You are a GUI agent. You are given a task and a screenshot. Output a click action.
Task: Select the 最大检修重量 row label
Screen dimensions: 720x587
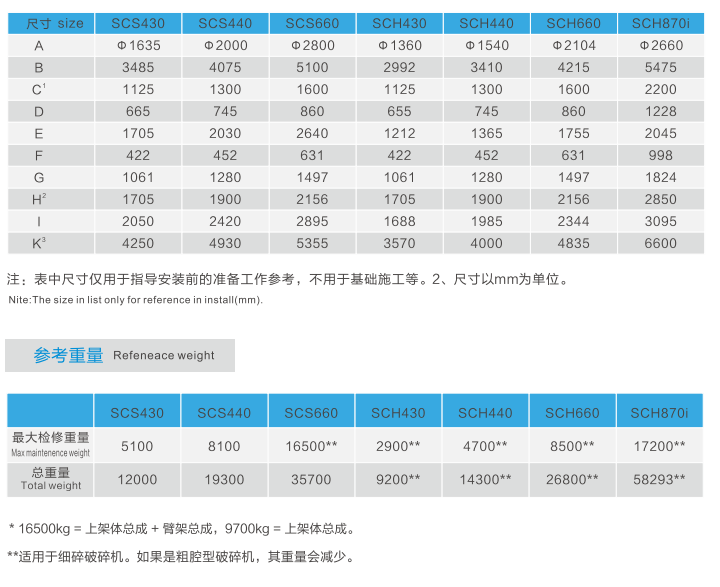click(50, 445)
